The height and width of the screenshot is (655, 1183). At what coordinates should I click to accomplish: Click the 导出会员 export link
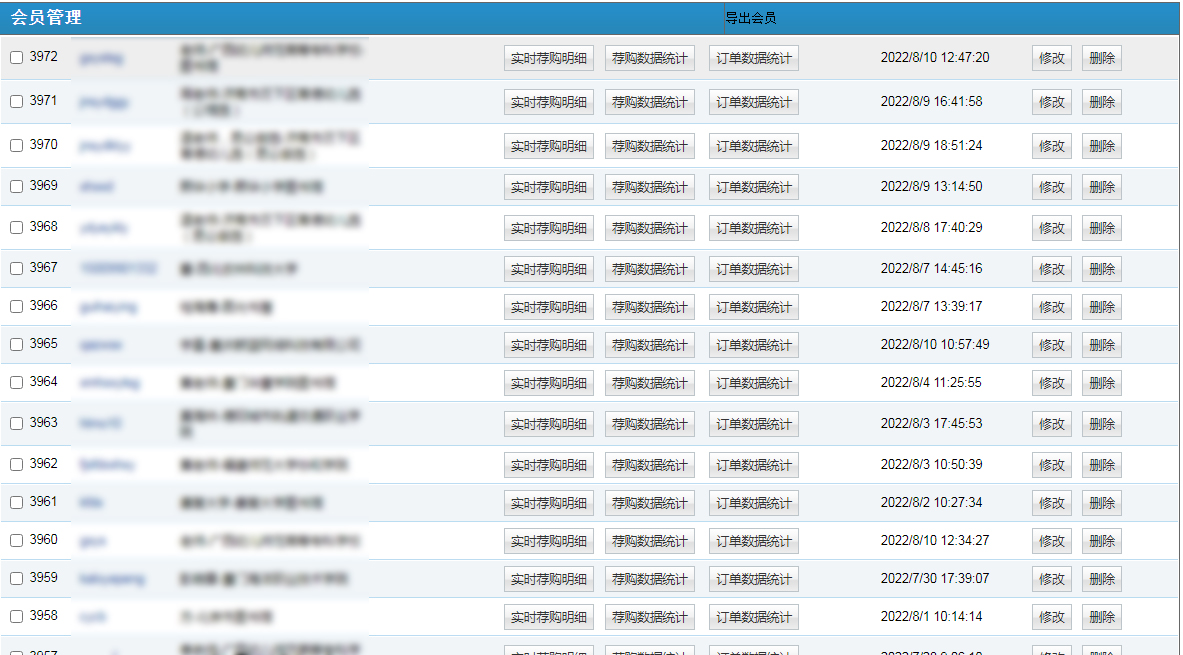[x=750, y=18]
